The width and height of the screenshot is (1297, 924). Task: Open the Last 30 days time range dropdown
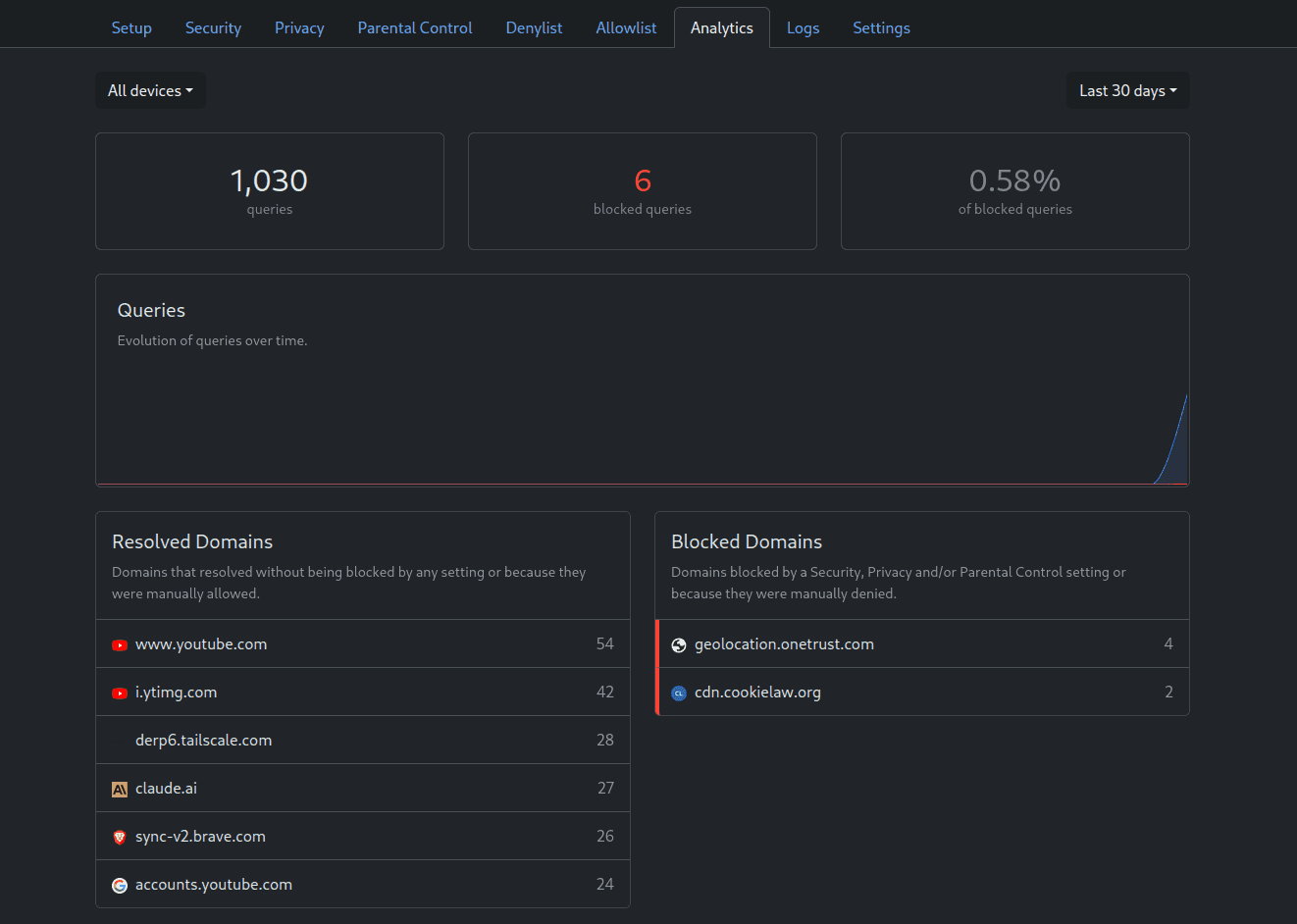(1128, 90)
